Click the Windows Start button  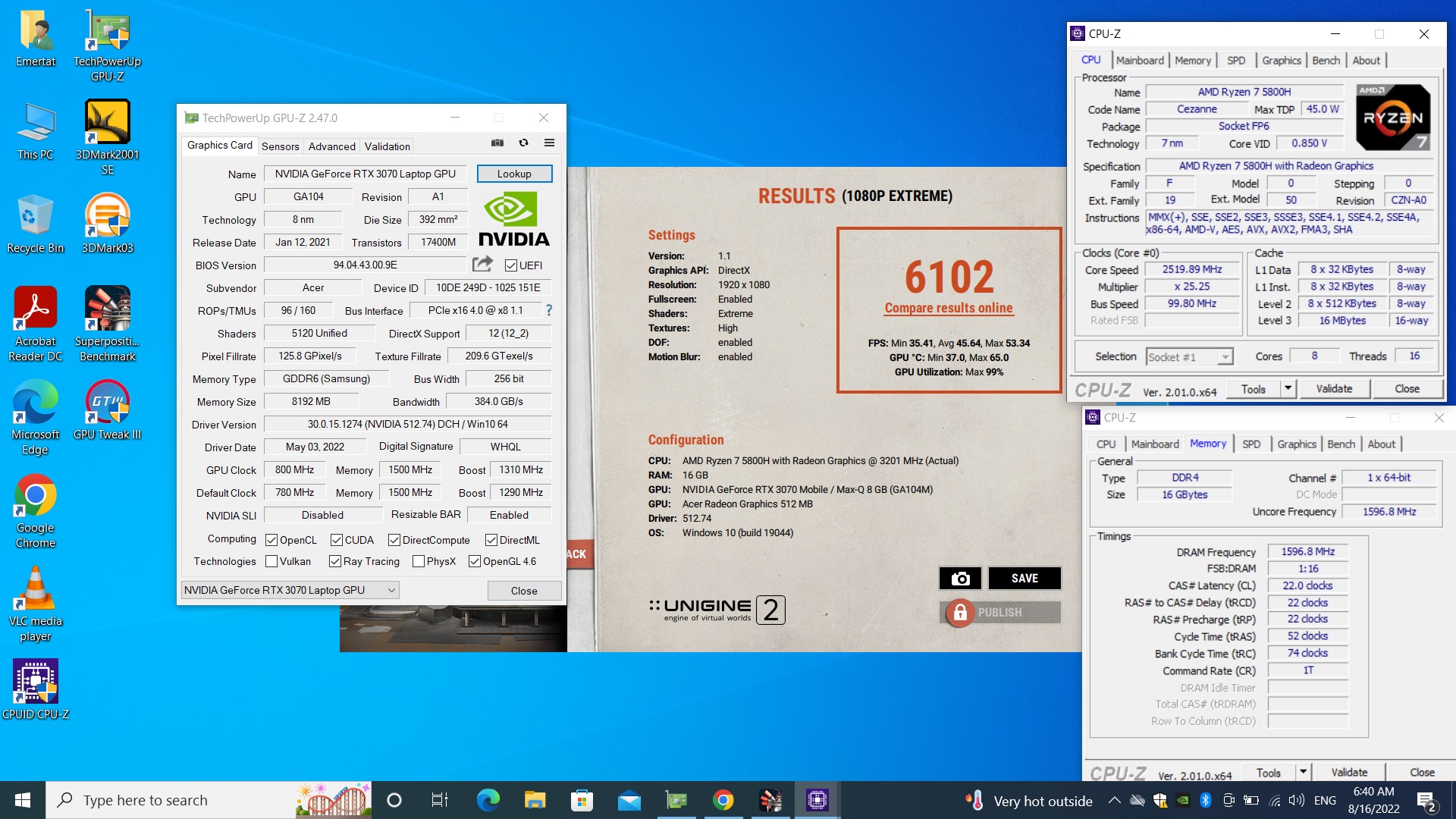(23, 800)
